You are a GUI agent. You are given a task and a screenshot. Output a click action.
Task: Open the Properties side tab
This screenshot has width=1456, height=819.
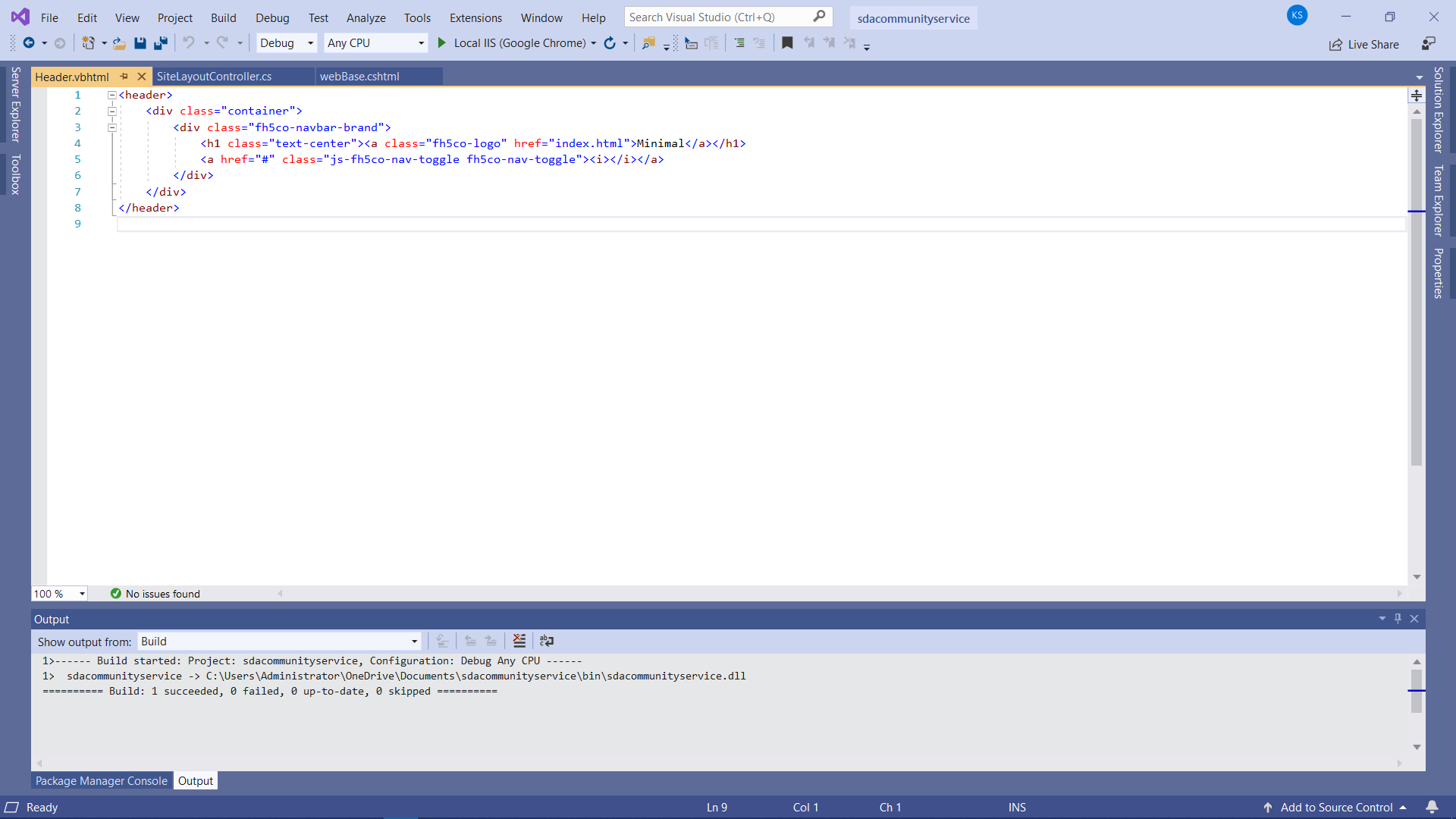pyautogui.click(x=1439, y=273)
